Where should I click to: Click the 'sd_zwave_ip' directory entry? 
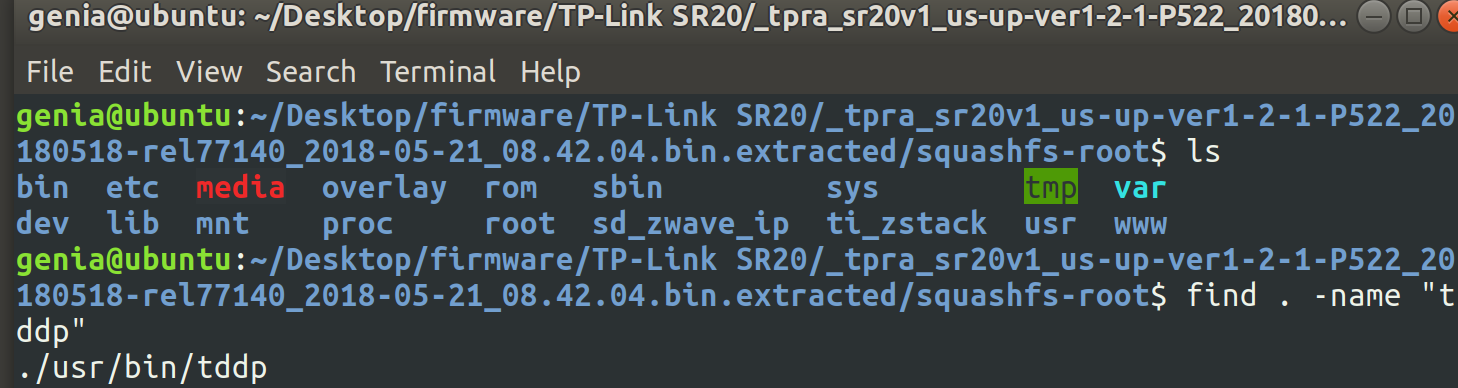point(690,223)
